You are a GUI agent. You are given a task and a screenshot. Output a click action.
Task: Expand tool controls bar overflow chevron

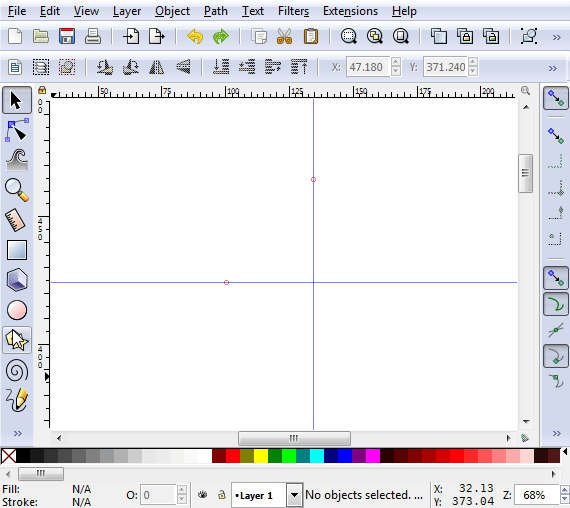[553, 68]
